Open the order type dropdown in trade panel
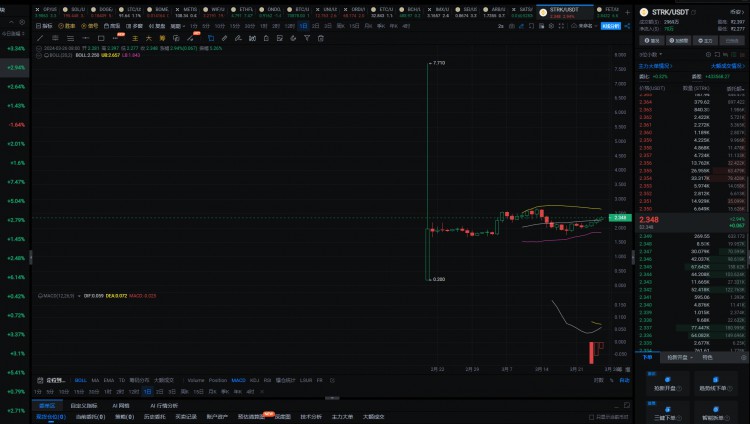The image size is (750, 424). 680,357
